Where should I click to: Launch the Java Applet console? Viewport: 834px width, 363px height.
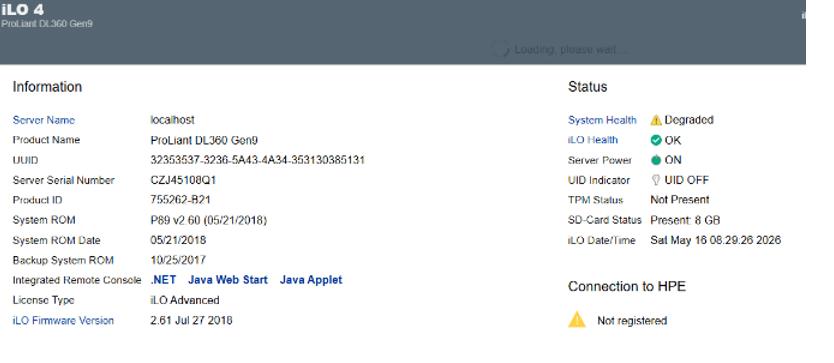[x=311, y=280]
